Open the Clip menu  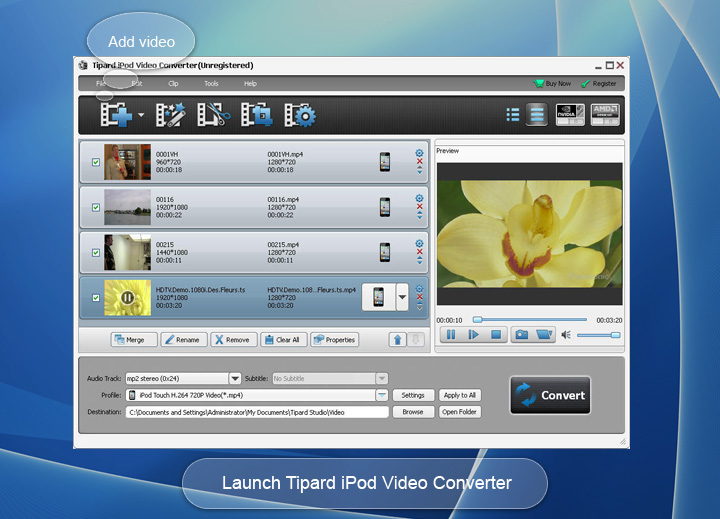[x=173, y=84]
